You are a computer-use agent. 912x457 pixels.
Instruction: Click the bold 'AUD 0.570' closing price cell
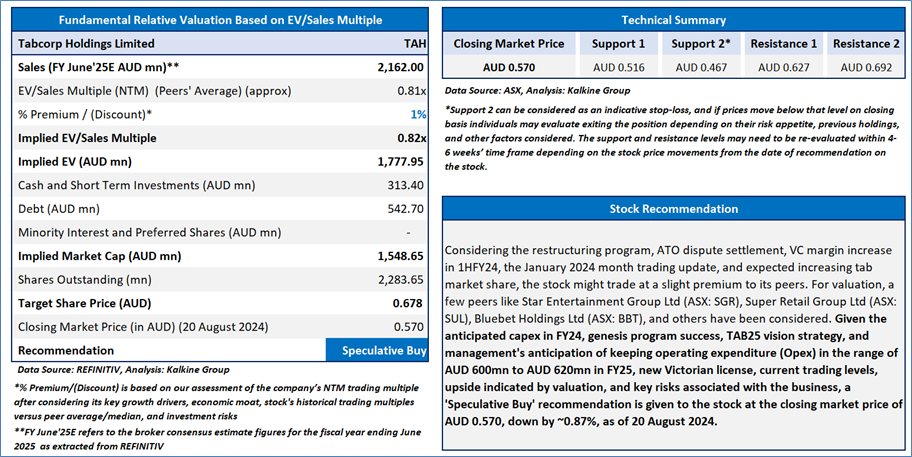coord(509,67)
